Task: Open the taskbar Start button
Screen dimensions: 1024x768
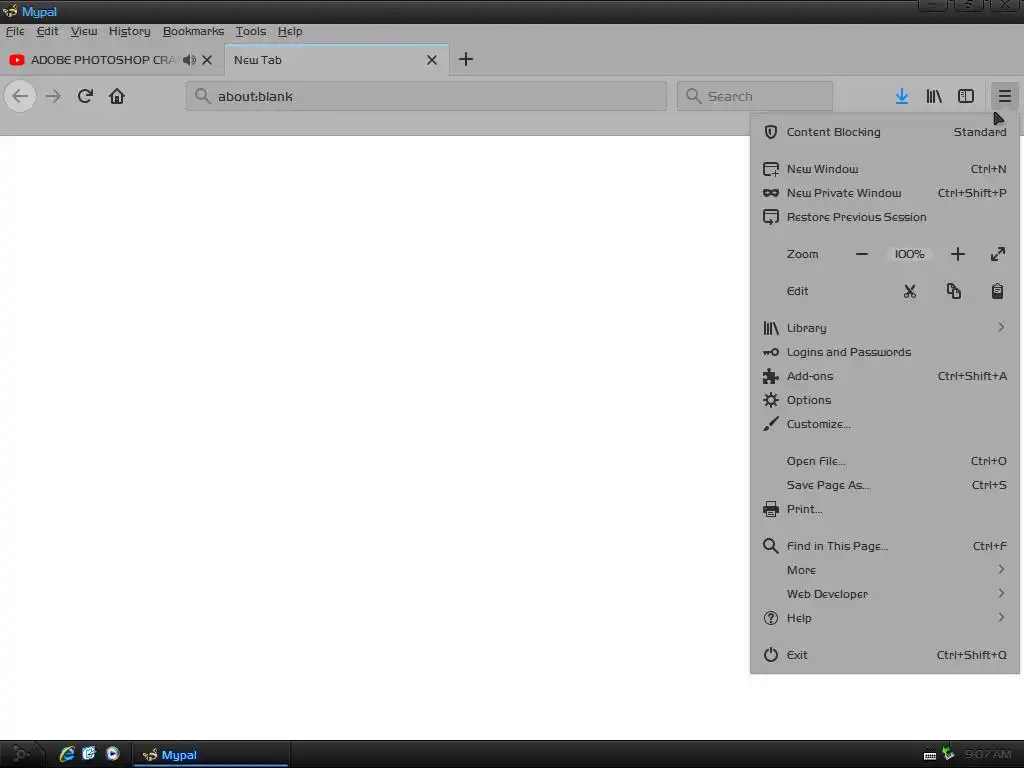Action: 21,754
